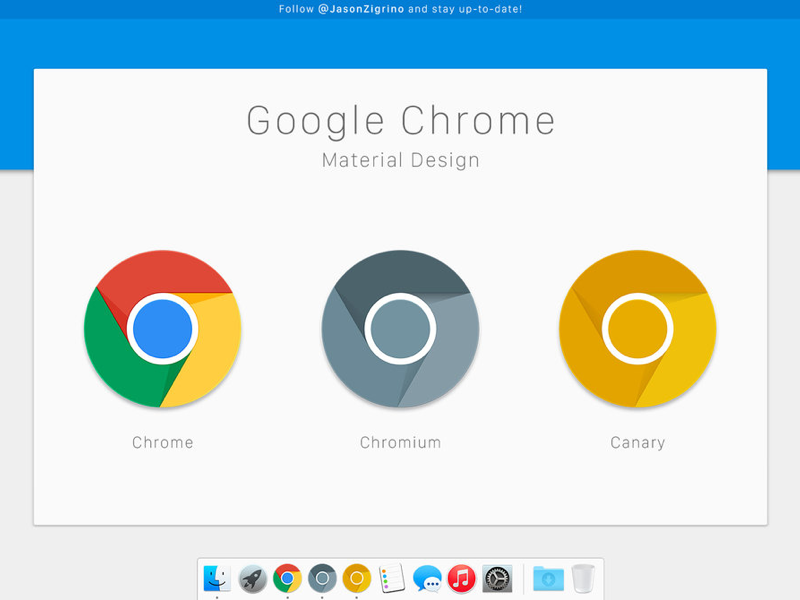This screenshot has width=800, height=600.
Task: Launch Chrome Canary from the dock
Action: [357, 578]
